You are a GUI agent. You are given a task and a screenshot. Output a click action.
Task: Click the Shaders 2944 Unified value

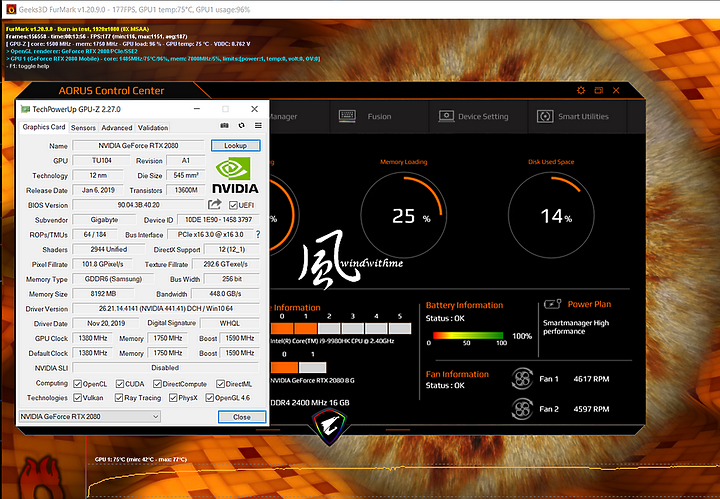(x=108, y=249)
